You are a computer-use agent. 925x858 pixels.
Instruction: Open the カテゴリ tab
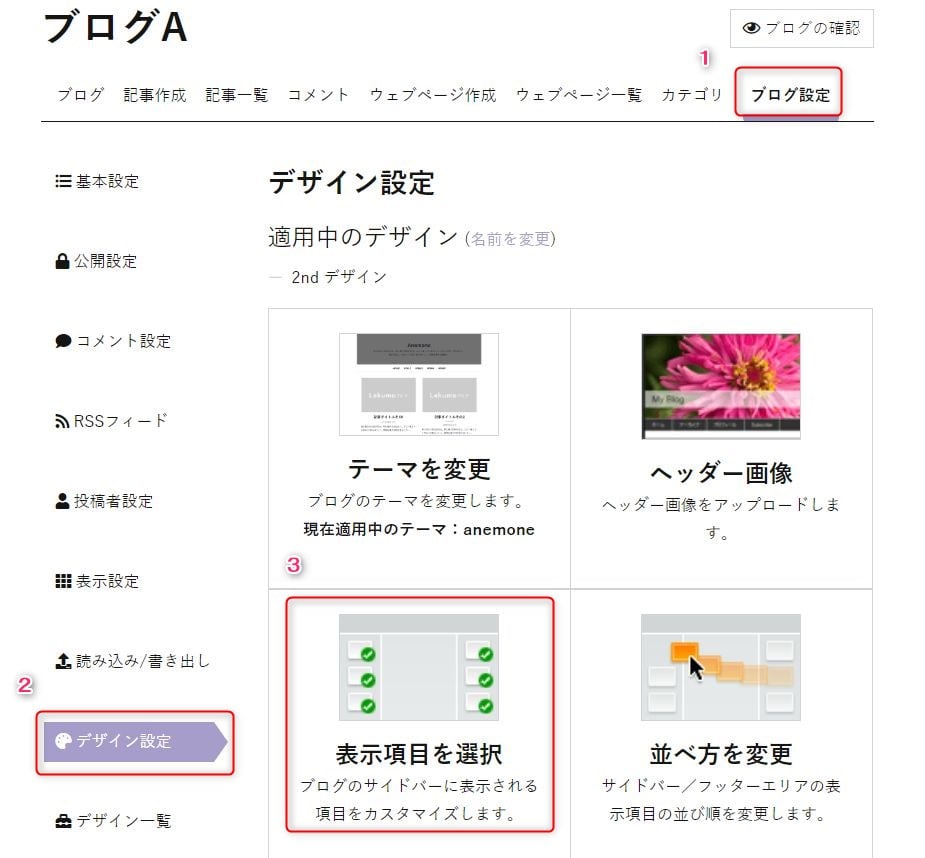pyautogui.click(x=692, y=94)
